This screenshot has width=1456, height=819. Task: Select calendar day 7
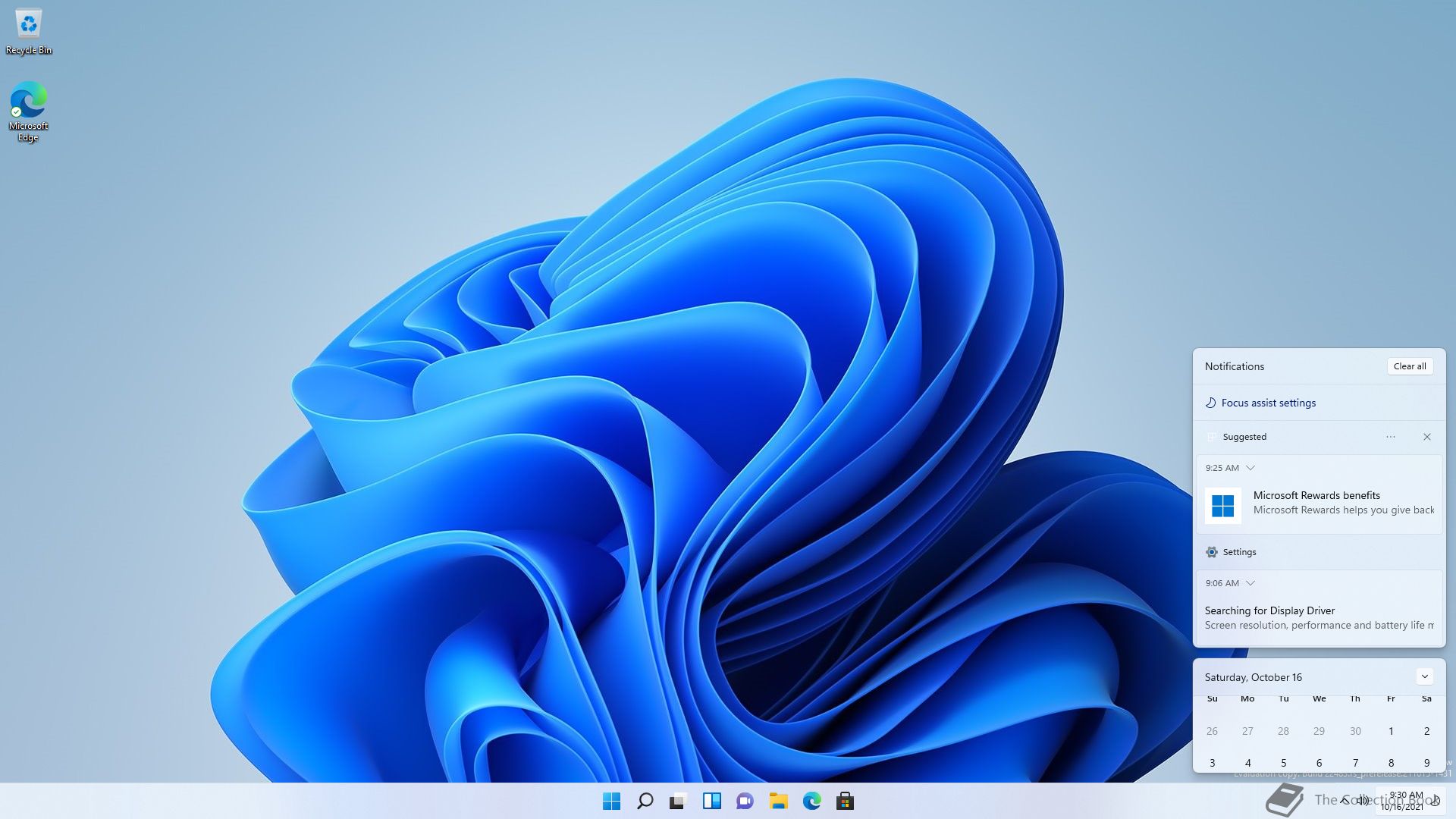point(1355,763)
